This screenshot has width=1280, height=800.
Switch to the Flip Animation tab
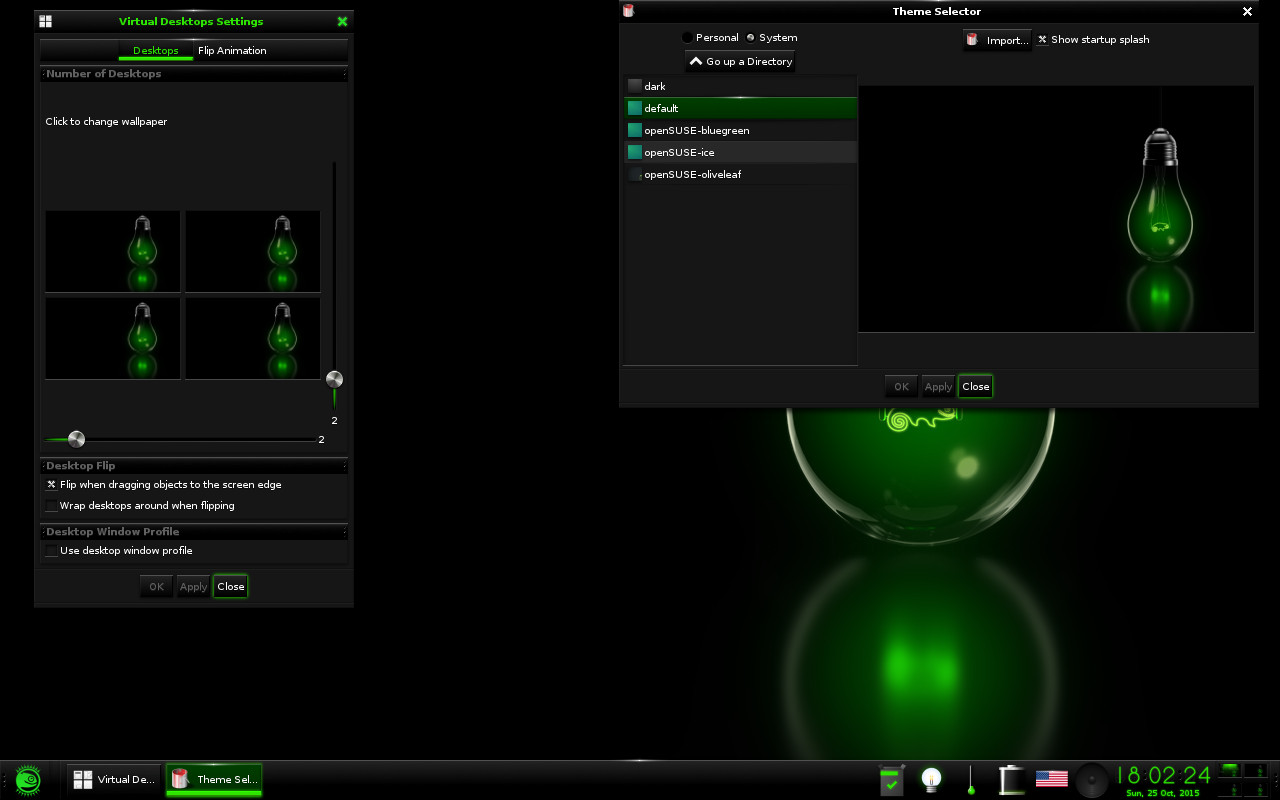(232, 51)
